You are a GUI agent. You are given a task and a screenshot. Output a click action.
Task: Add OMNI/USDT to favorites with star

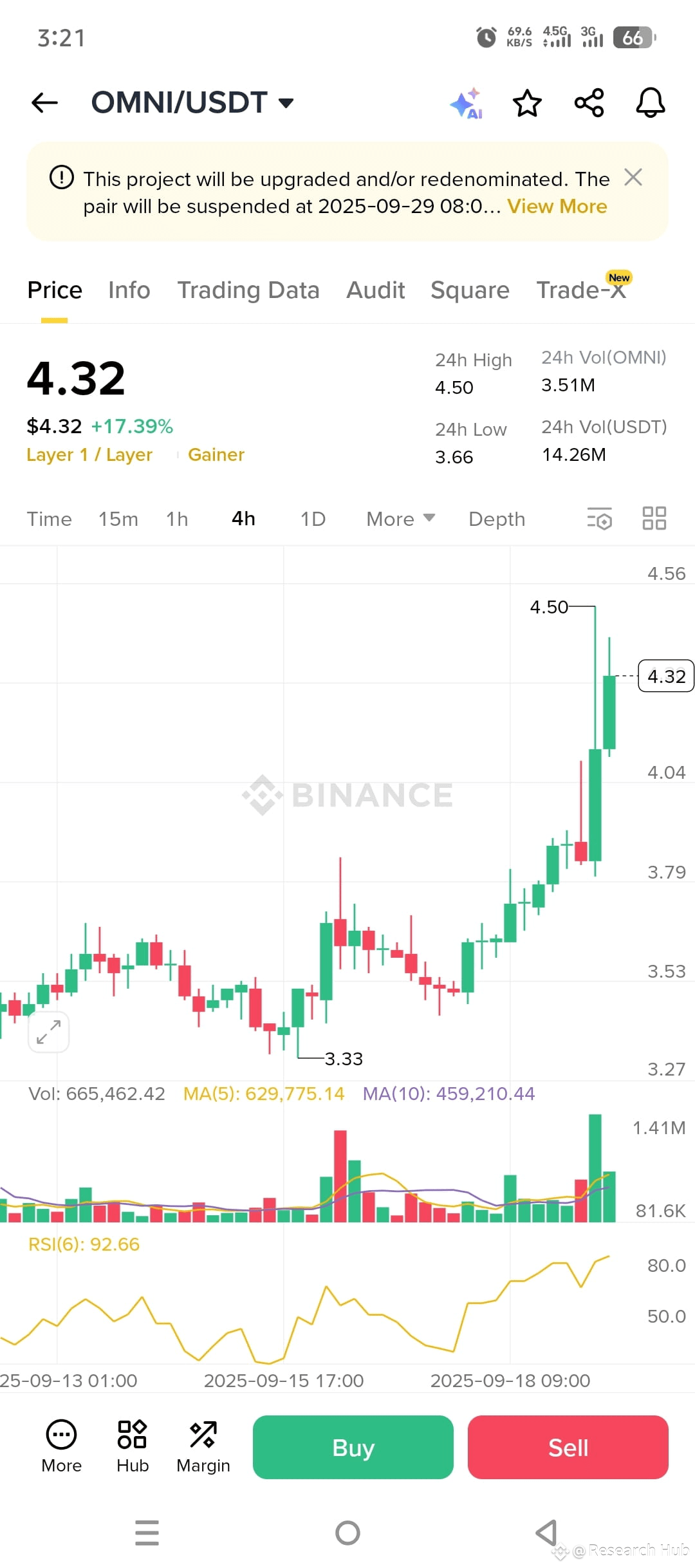527,103
